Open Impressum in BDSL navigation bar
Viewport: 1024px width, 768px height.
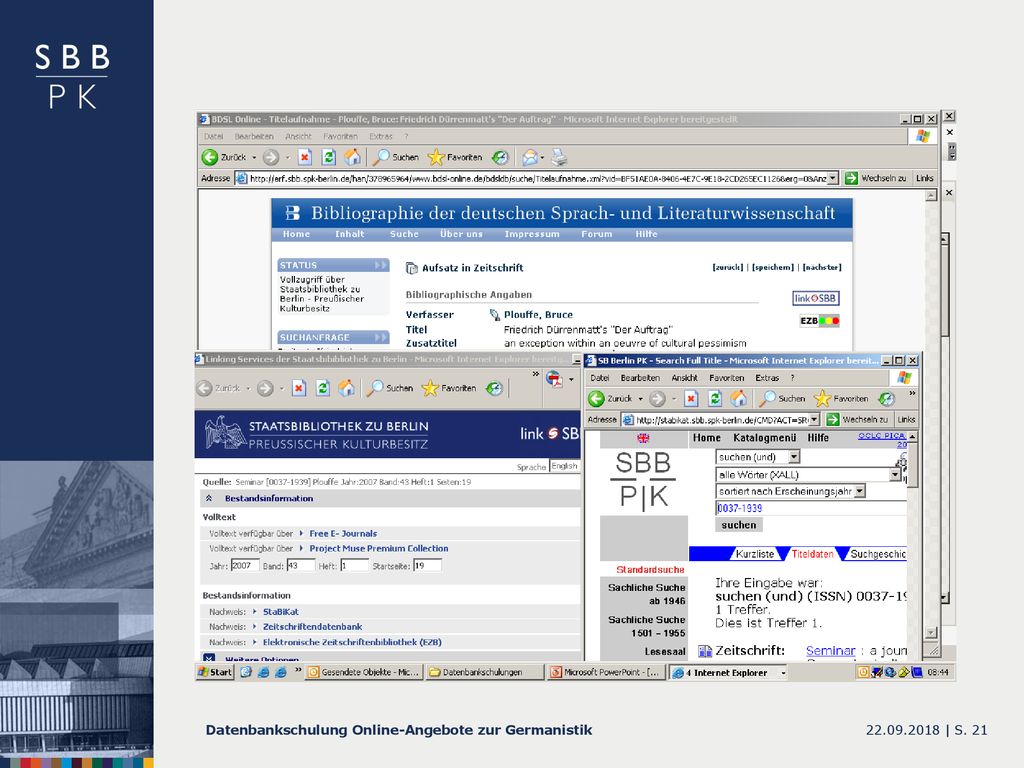pos(532,234)
